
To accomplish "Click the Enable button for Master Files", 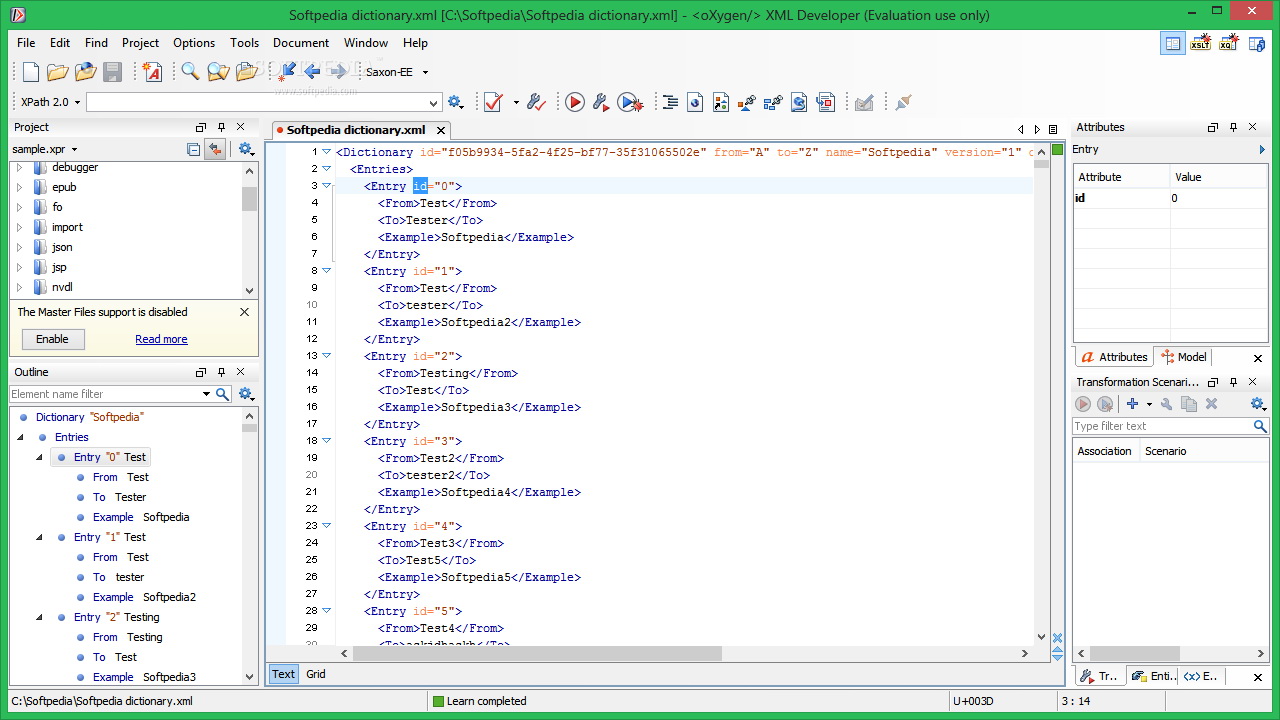I will point(52,339).
